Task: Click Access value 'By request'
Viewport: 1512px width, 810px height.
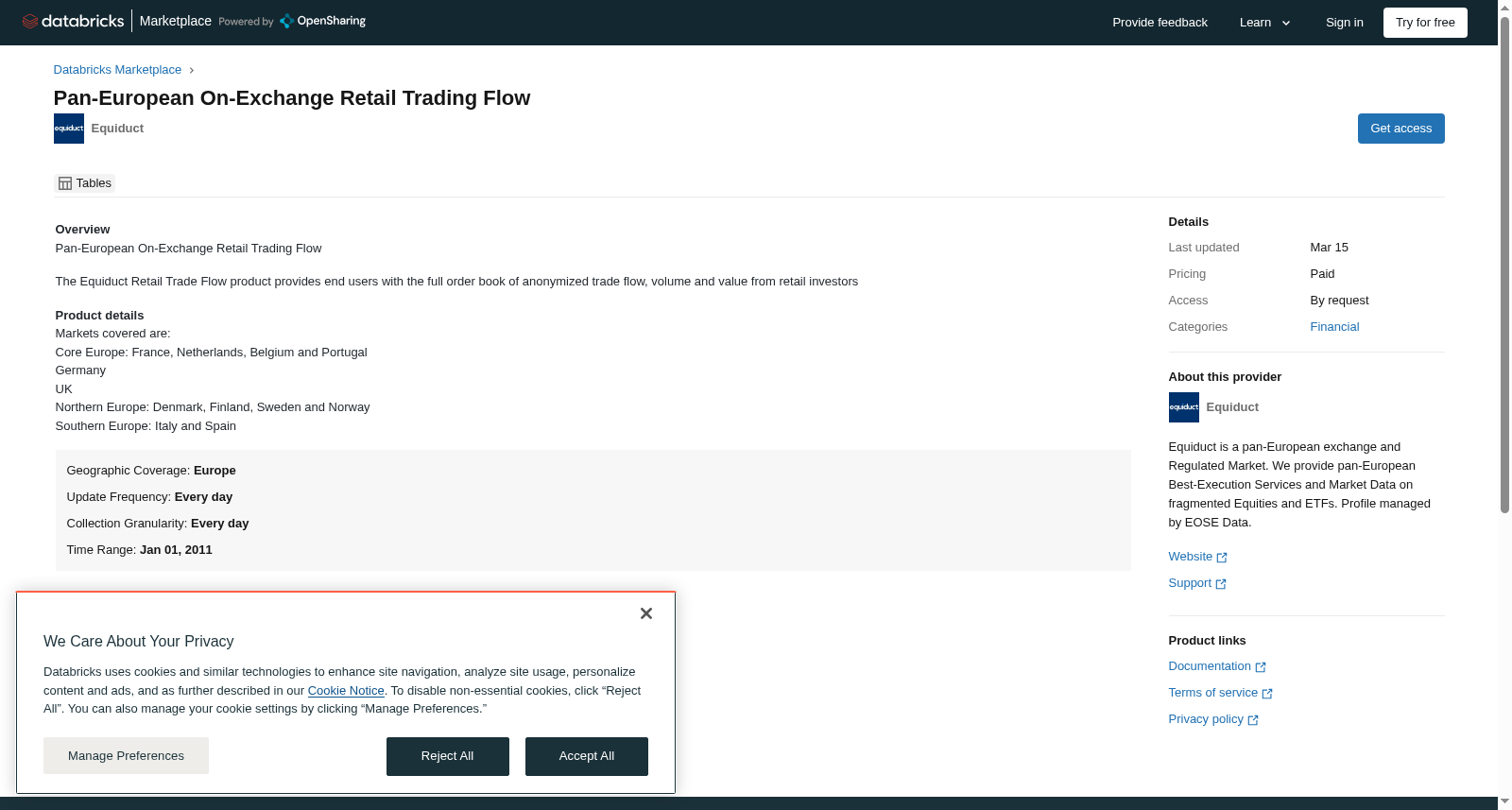Action: pos(1339,301)
